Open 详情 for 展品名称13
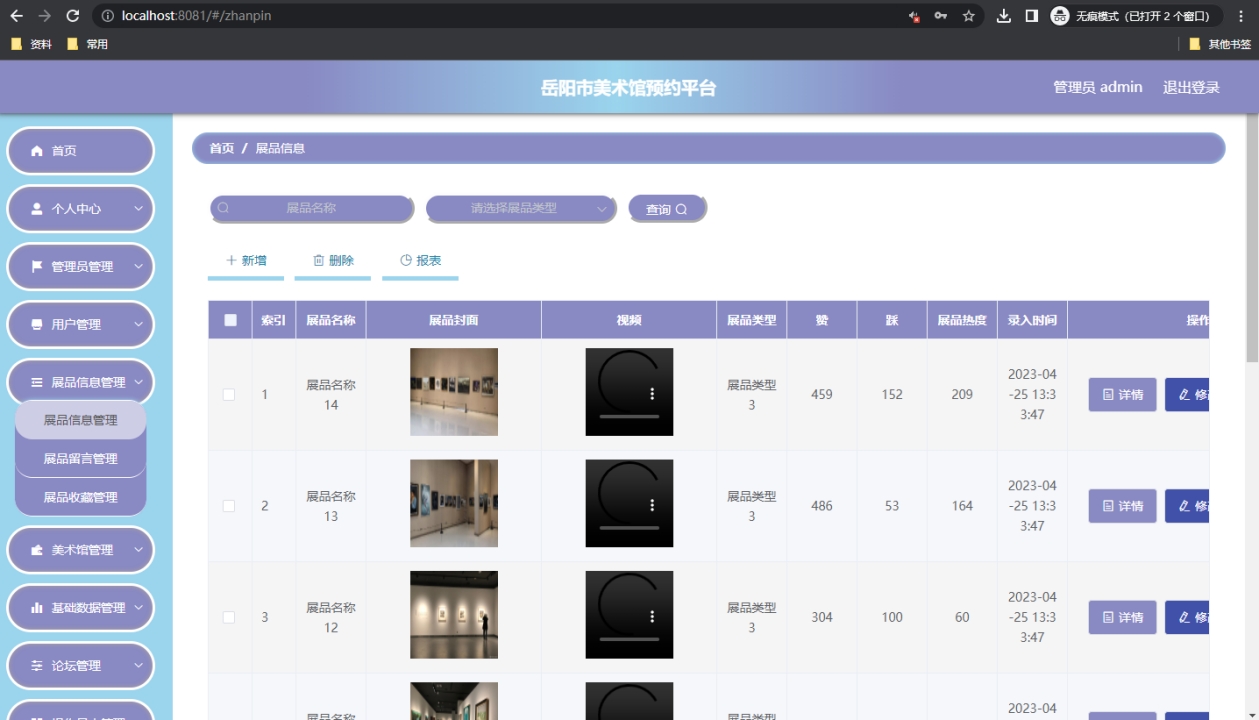Viewport: 1259px width, 720px height. click(x=1122, y=506)
